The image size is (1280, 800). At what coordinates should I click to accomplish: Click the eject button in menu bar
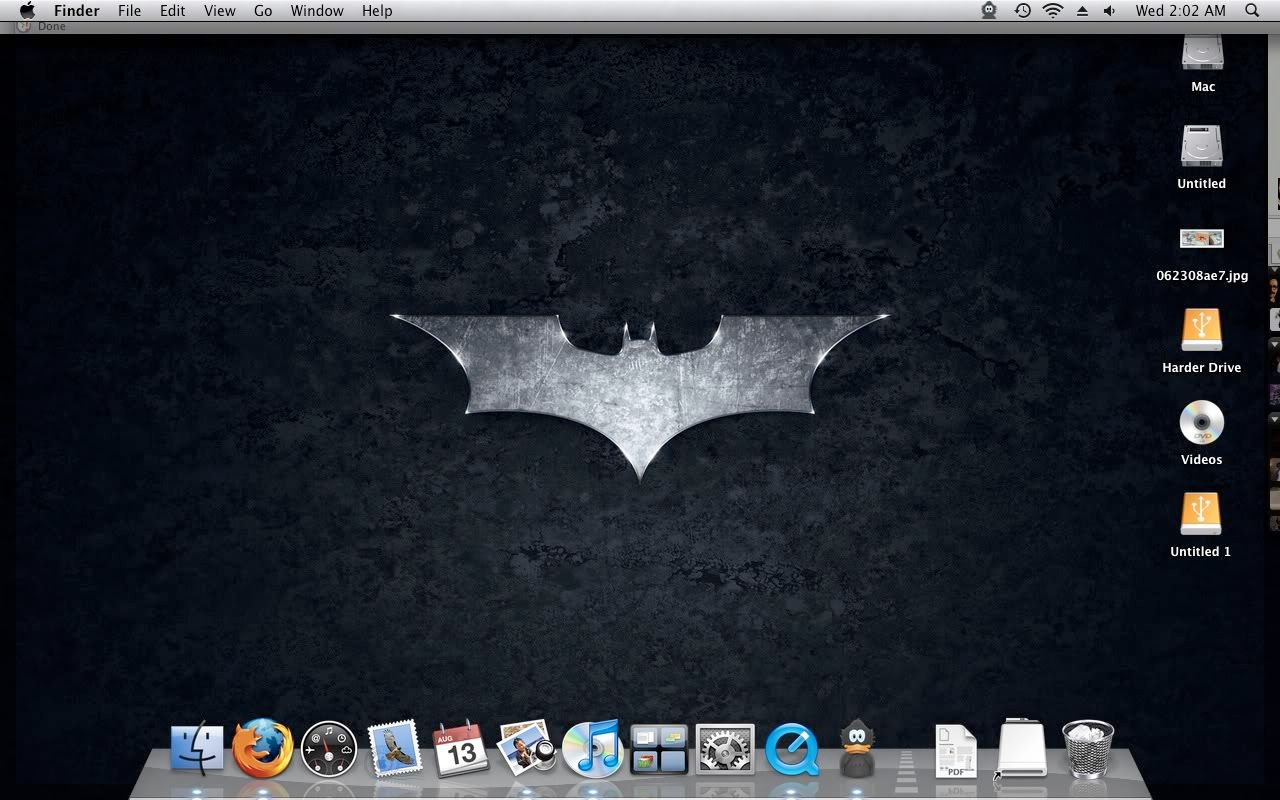coord(1082,11)
